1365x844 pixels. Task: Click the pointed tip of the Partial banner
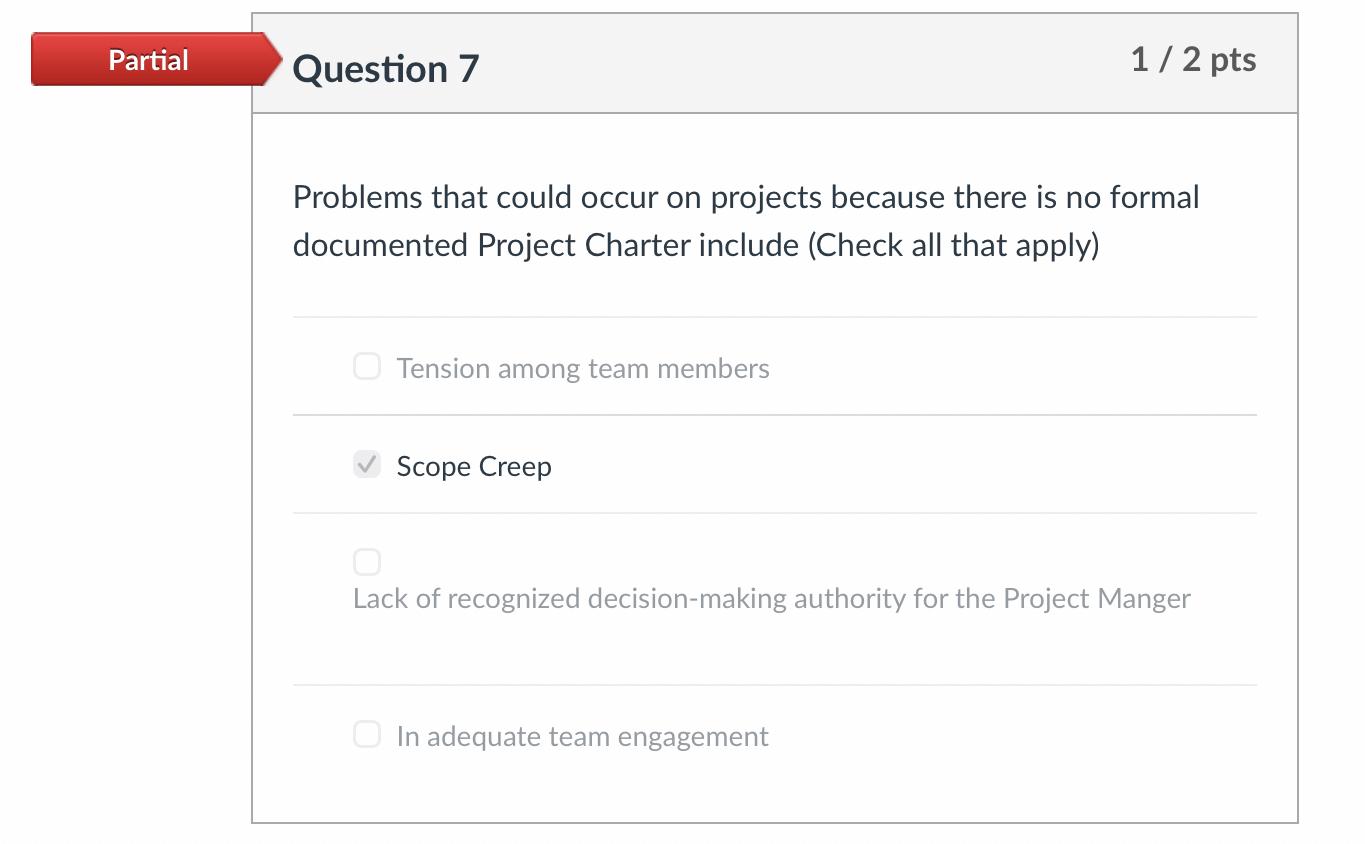(275, 60)
